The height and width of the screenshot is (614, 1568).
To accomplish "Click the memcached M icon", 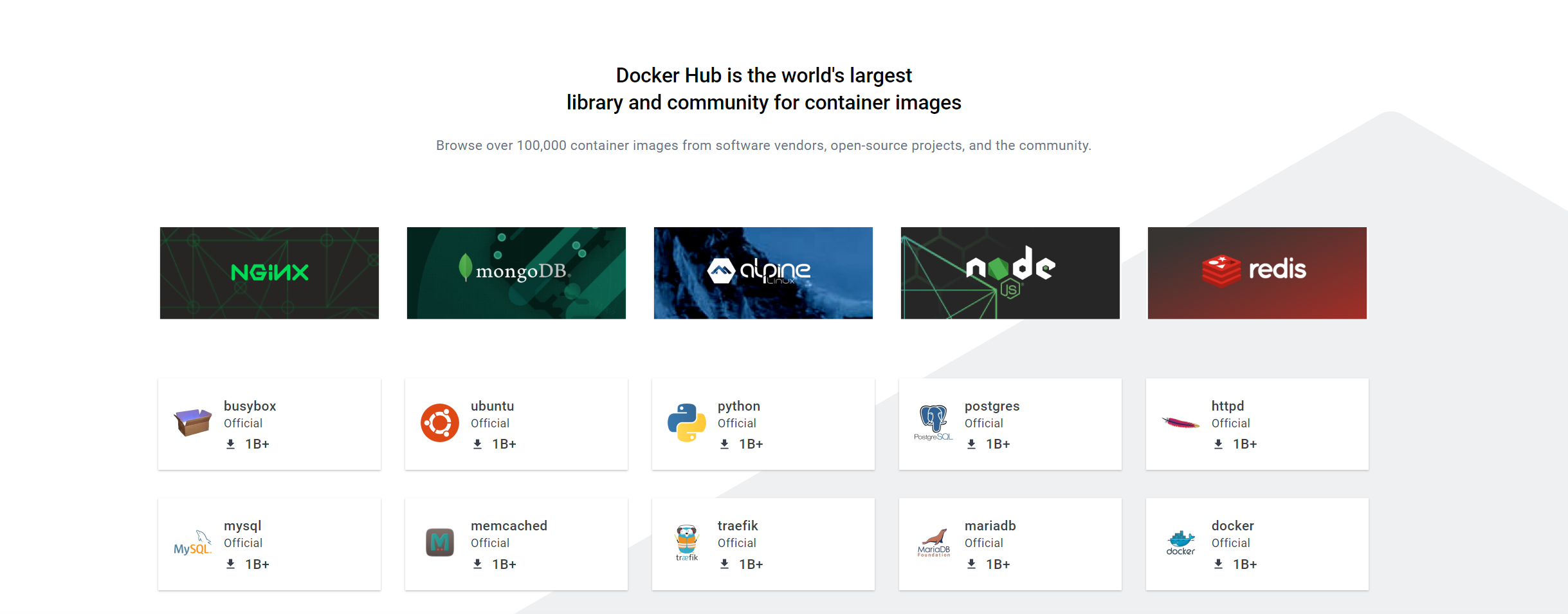I will (439, 543).
